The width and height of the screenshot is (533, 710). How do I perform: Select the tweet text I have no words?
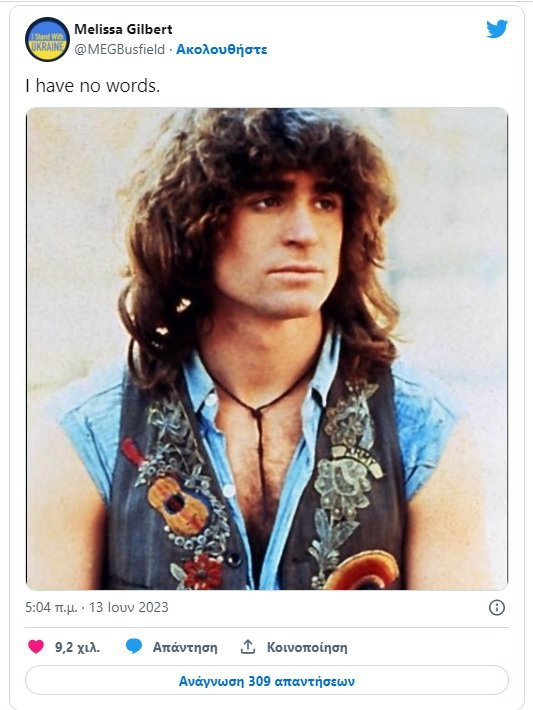(x=93, y=85)
